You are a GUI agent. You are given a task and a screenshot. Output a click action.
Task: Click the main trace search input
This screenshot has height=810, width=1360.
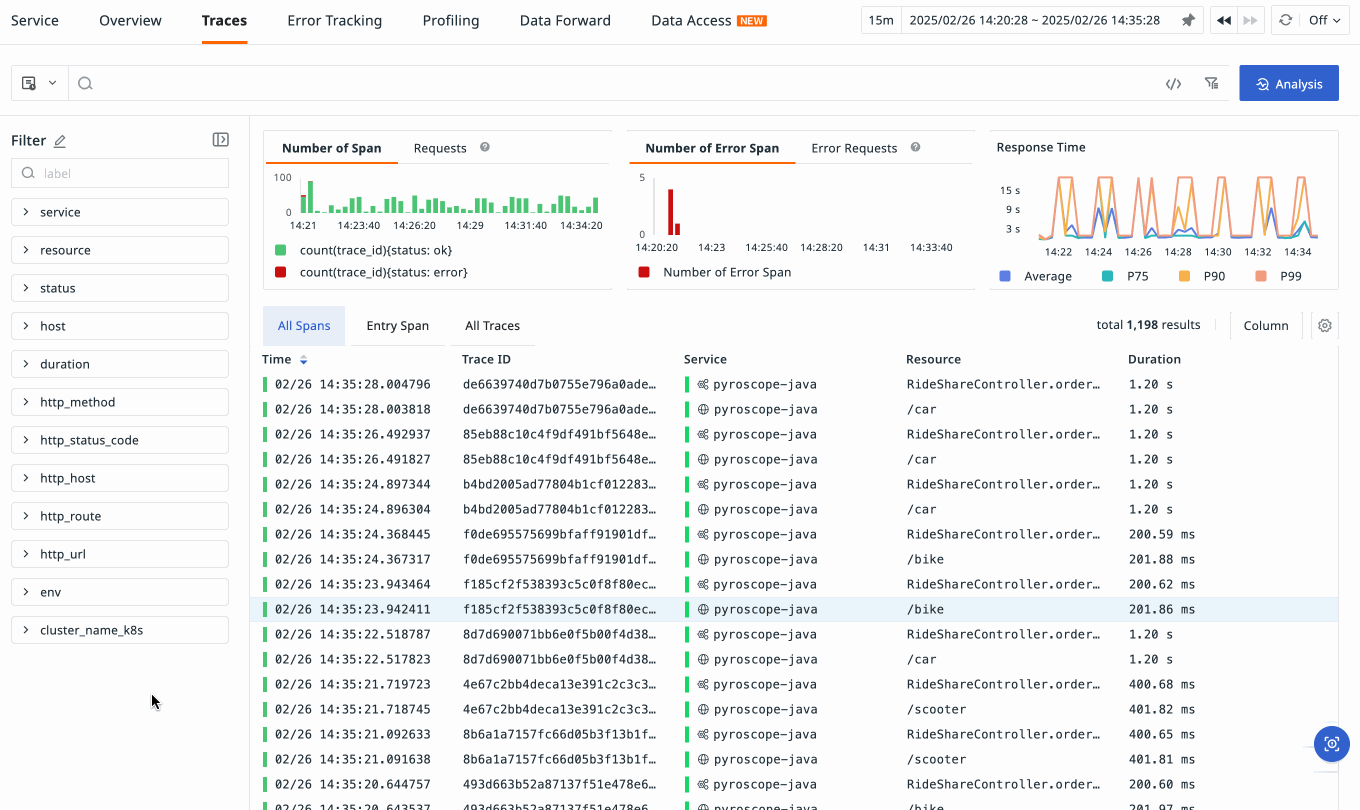pyautogui.click(x=620, y=84)
